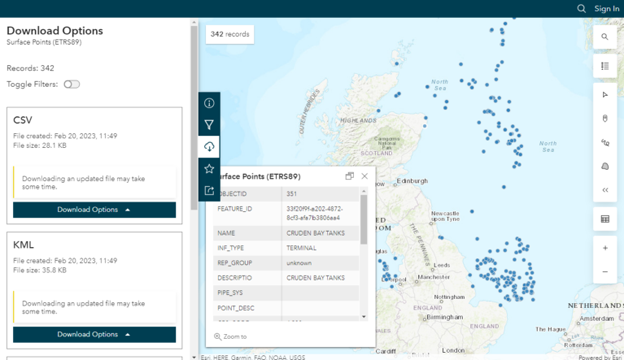Open the map search tool

point(604,37)
